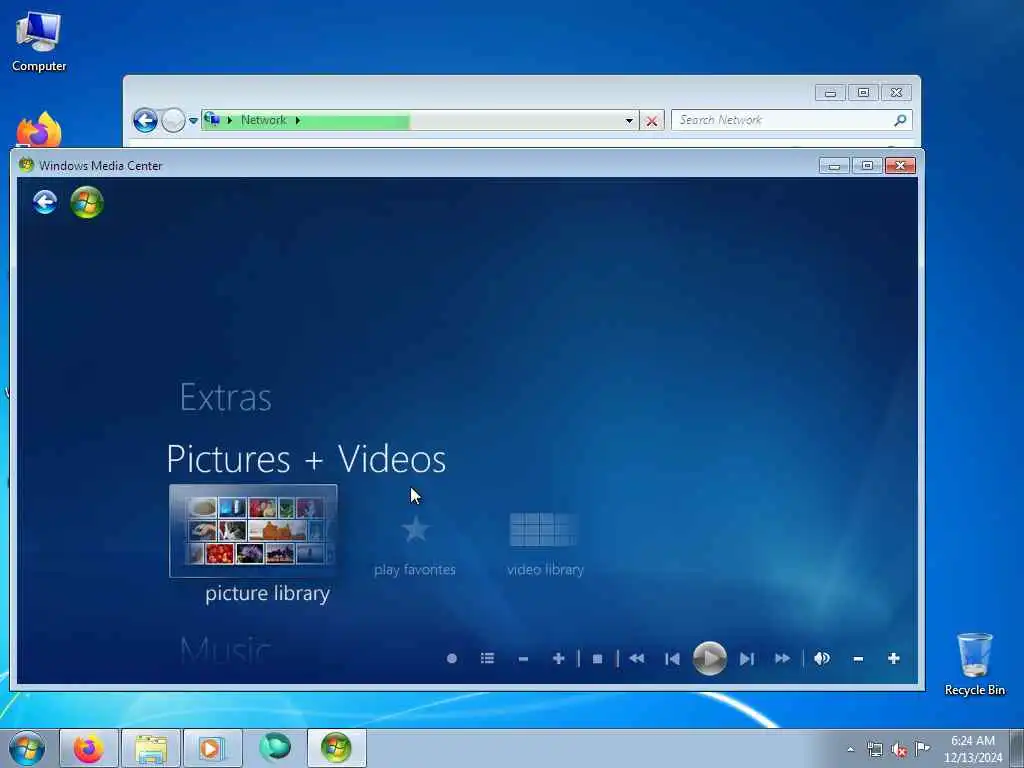Select the Music menu strip
Screen dimensions: 1024x768
point(225,650)
